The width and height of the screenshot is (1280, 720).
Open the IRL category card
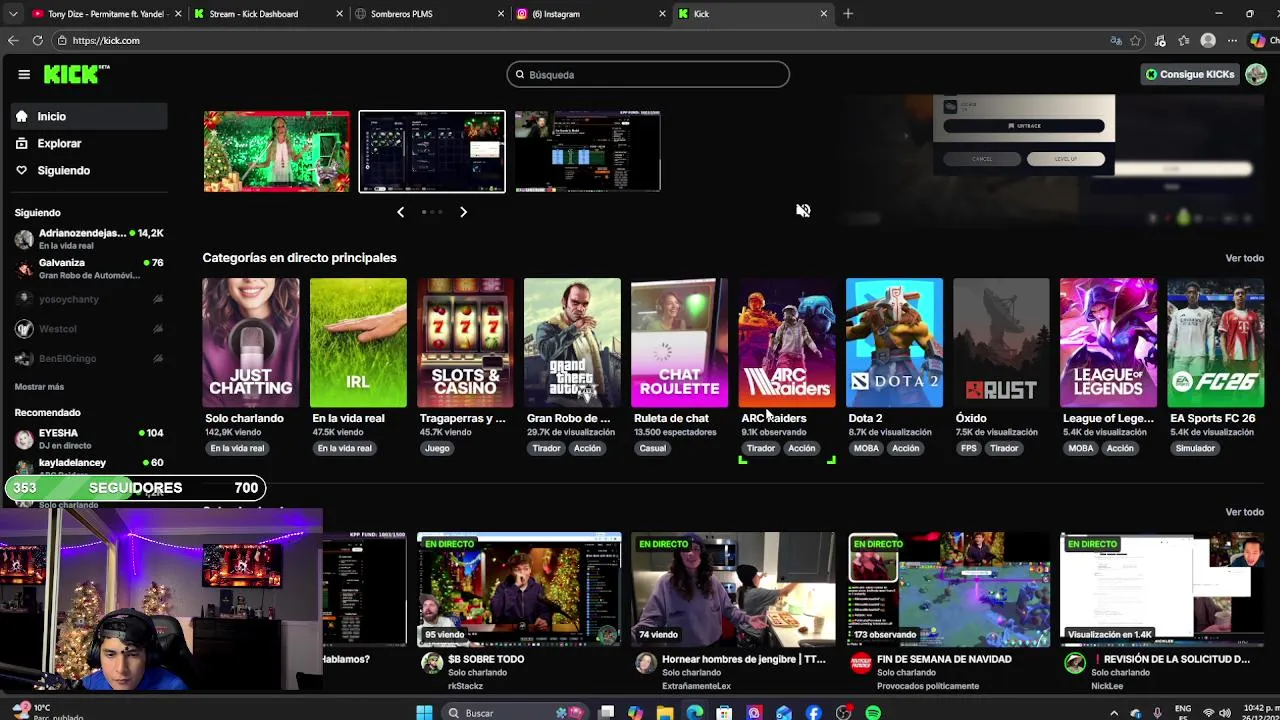358,343
